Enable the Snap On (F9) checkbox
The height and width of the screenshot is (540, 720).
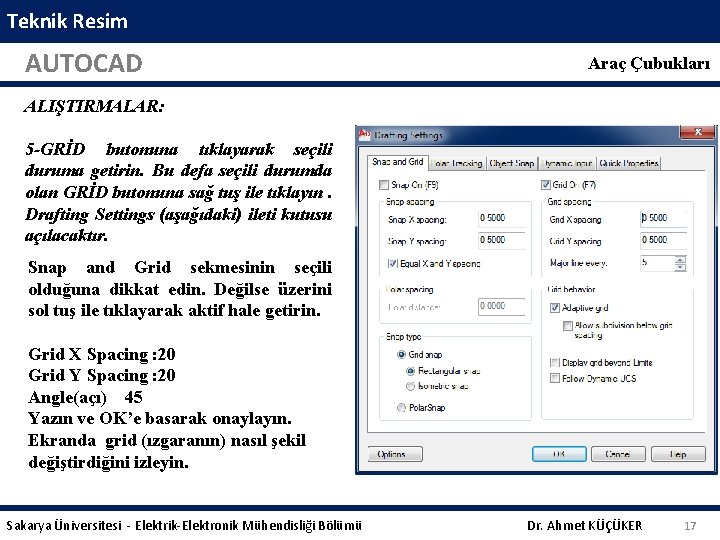(384, 185)
